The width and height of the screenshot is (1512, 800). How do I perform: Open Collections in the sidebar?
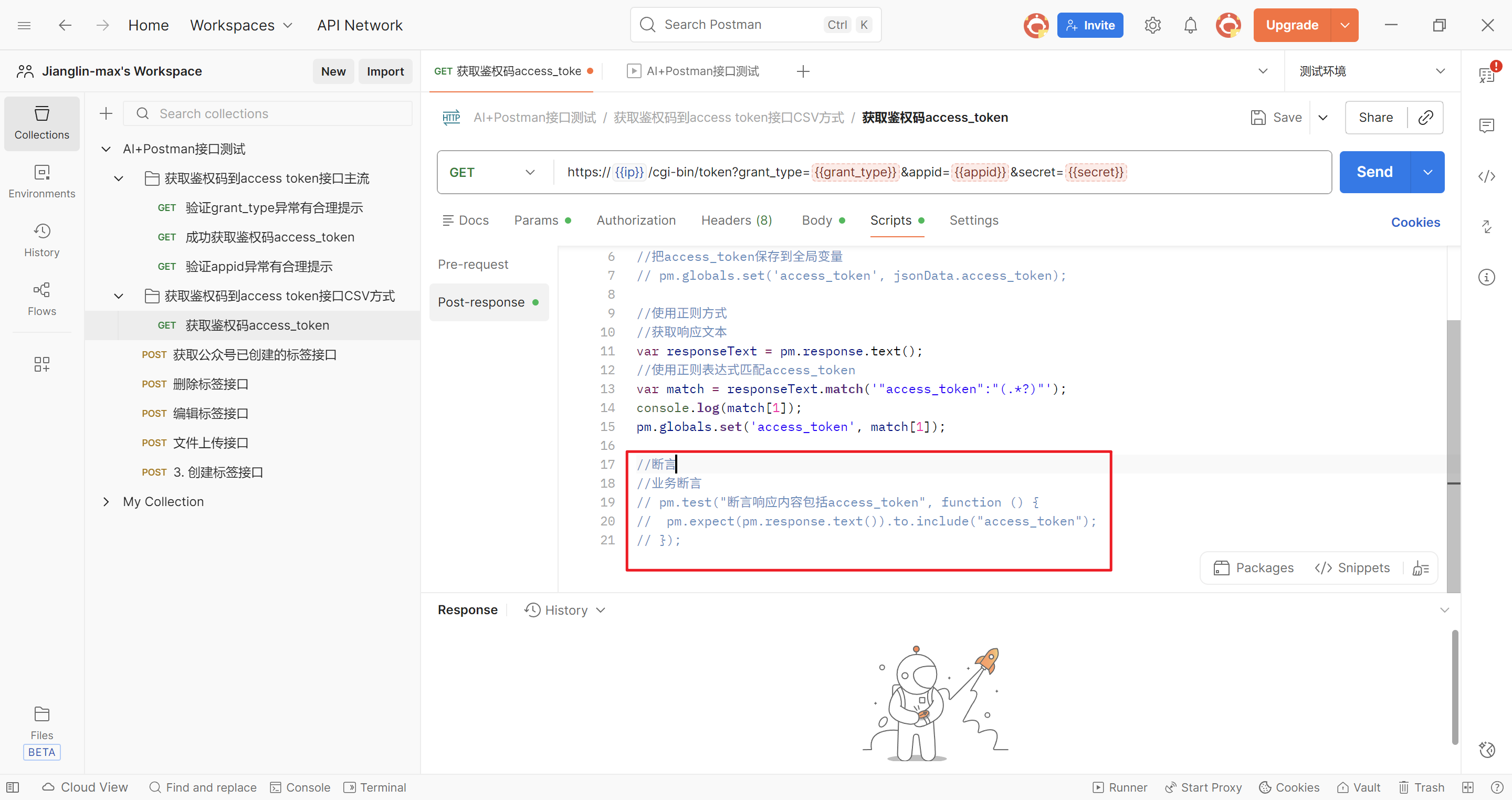click(41, 123)
